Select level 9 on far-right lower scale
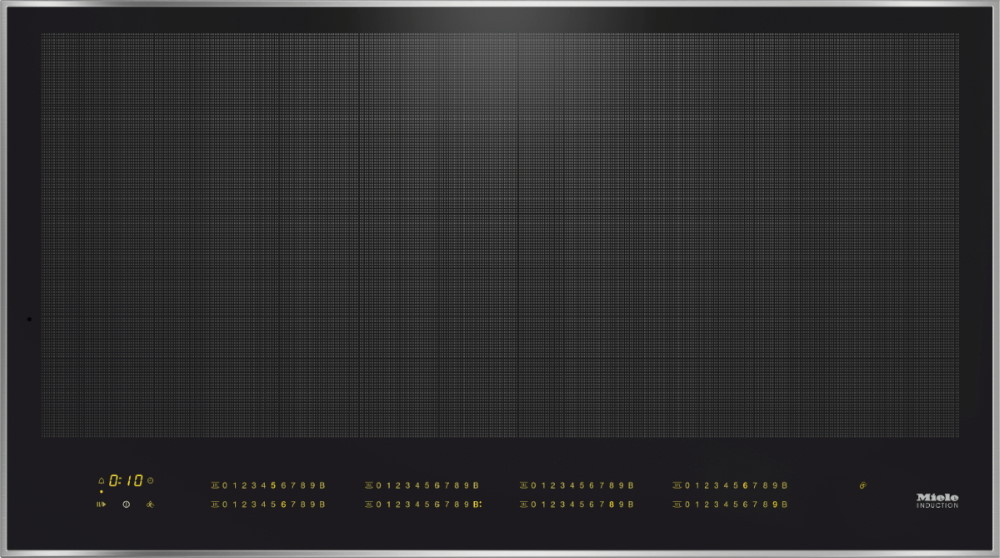The height and width of the screenshot is (558, 1000). click(775, 504)
